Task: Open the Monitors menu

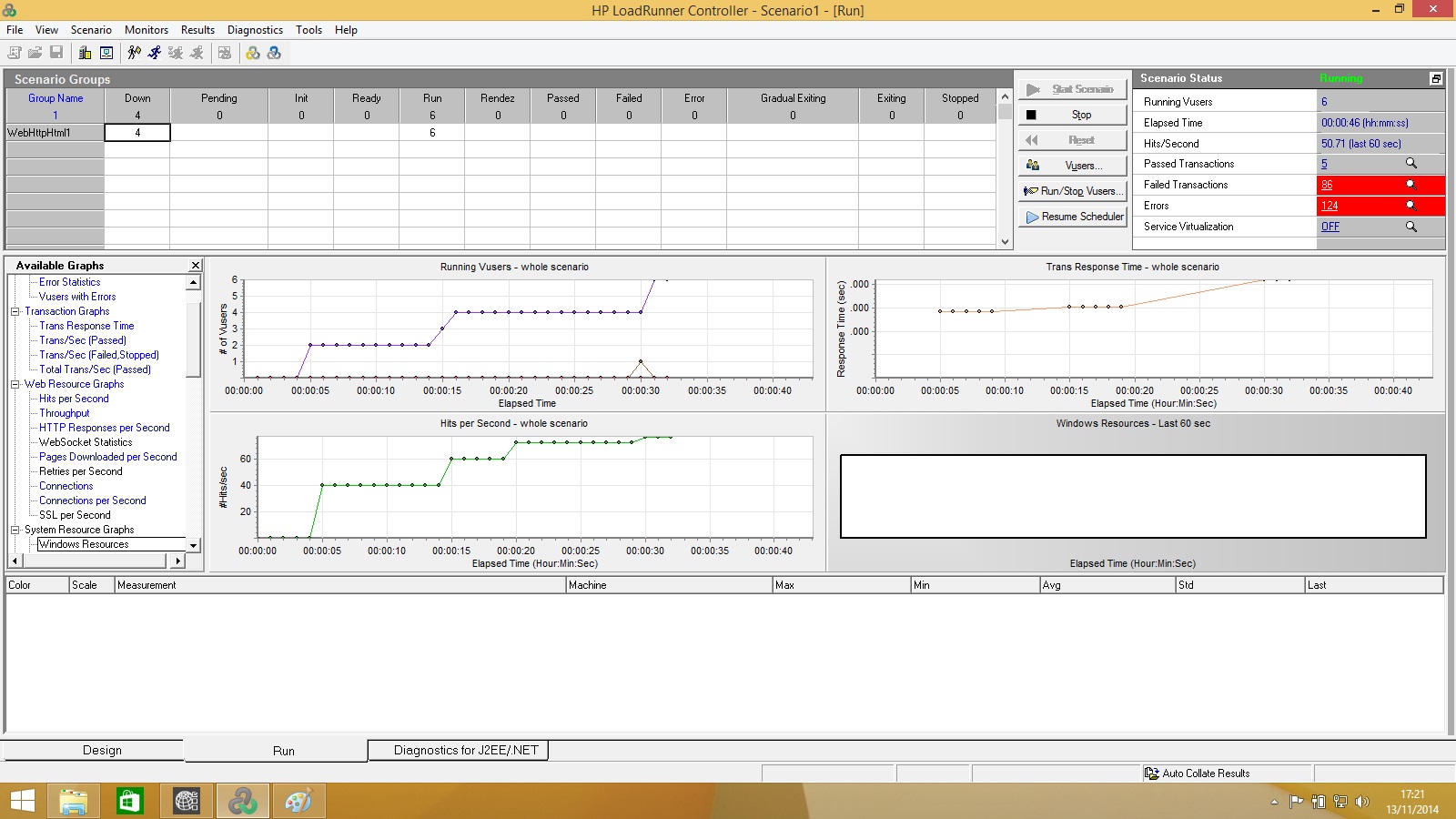Action: pos(147,29)
